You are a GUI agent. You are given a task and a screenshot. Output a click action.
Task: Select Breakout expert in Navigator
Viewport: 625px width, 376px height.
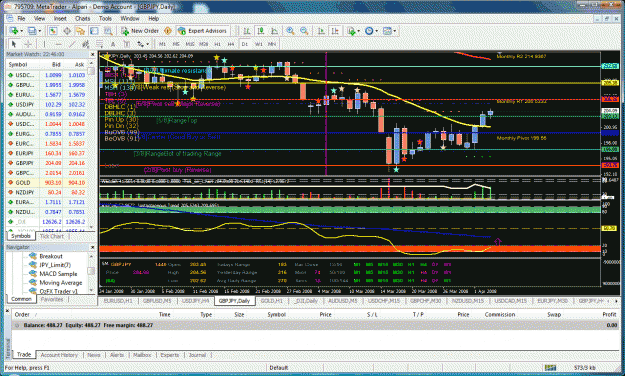(51, 256)
